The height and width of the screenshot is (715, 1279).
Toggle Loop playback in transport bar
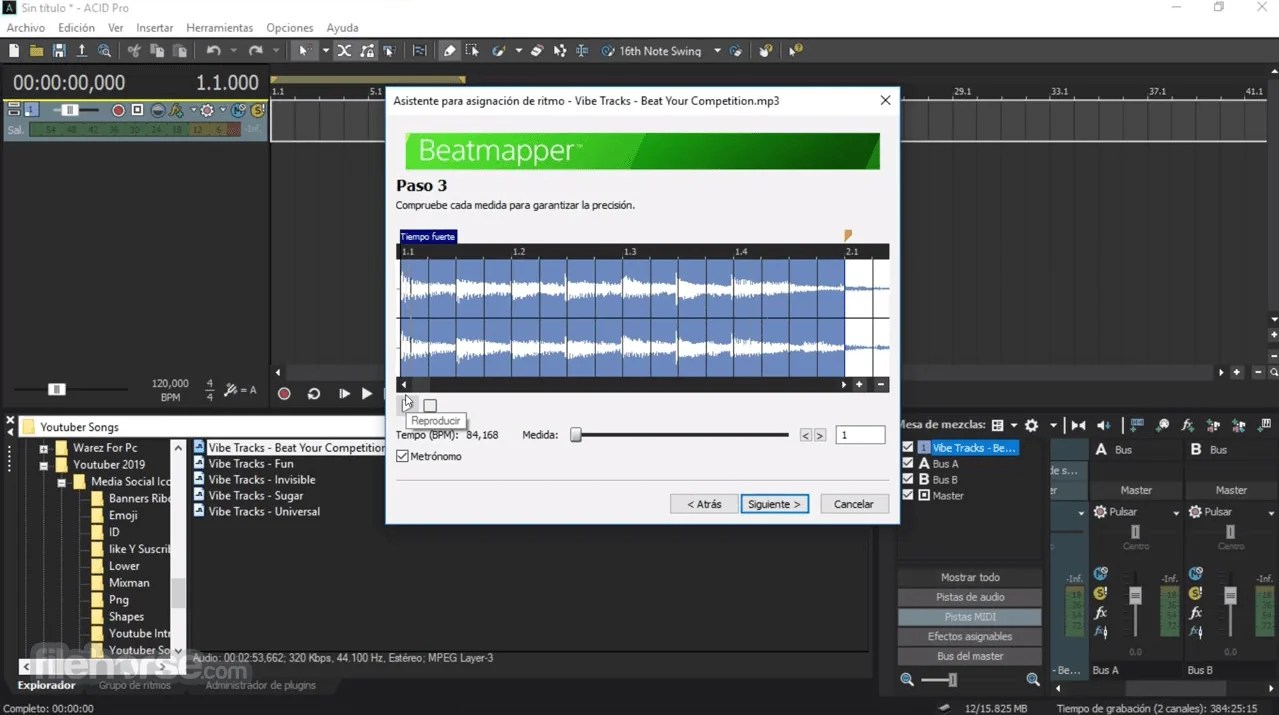click(x=314, y=394)
